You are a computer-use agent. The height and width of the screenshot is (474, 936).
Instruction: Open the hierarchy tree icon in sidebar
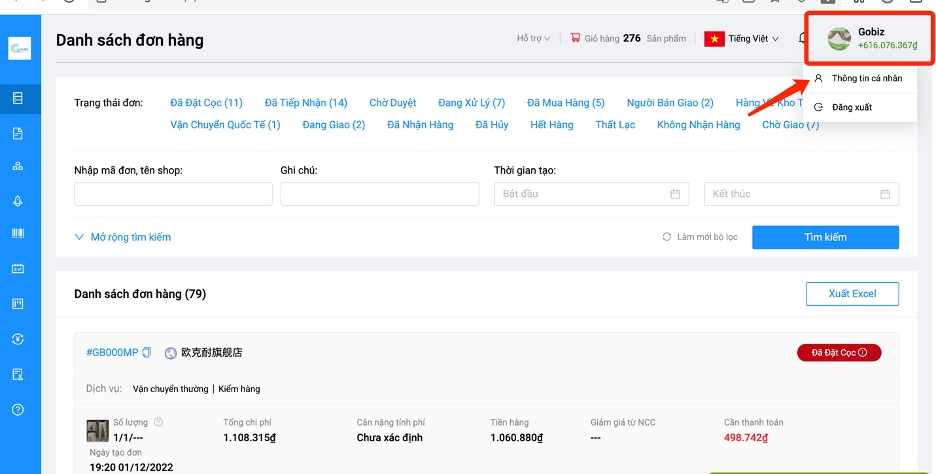(x=17, y=166)
